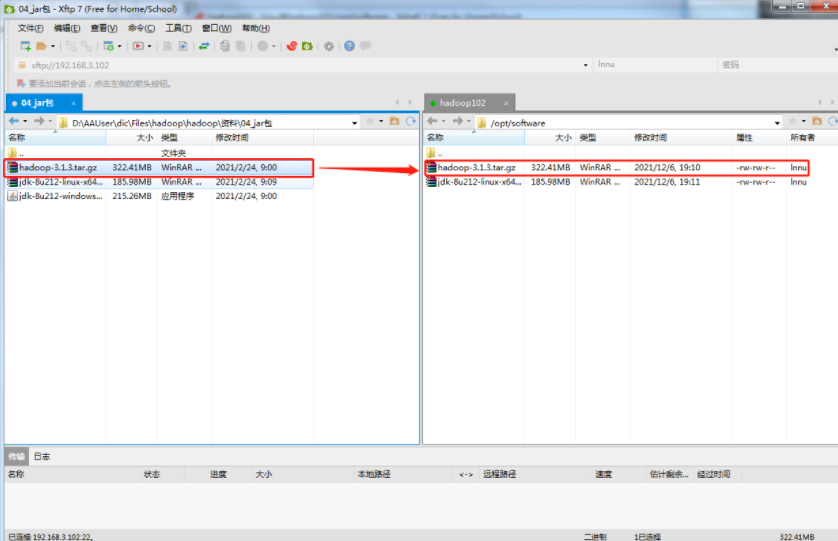This screenshot has height=541, width=838.
Task: Click the red play-style new terminal toolbar icon
Action: coord(138,46)
